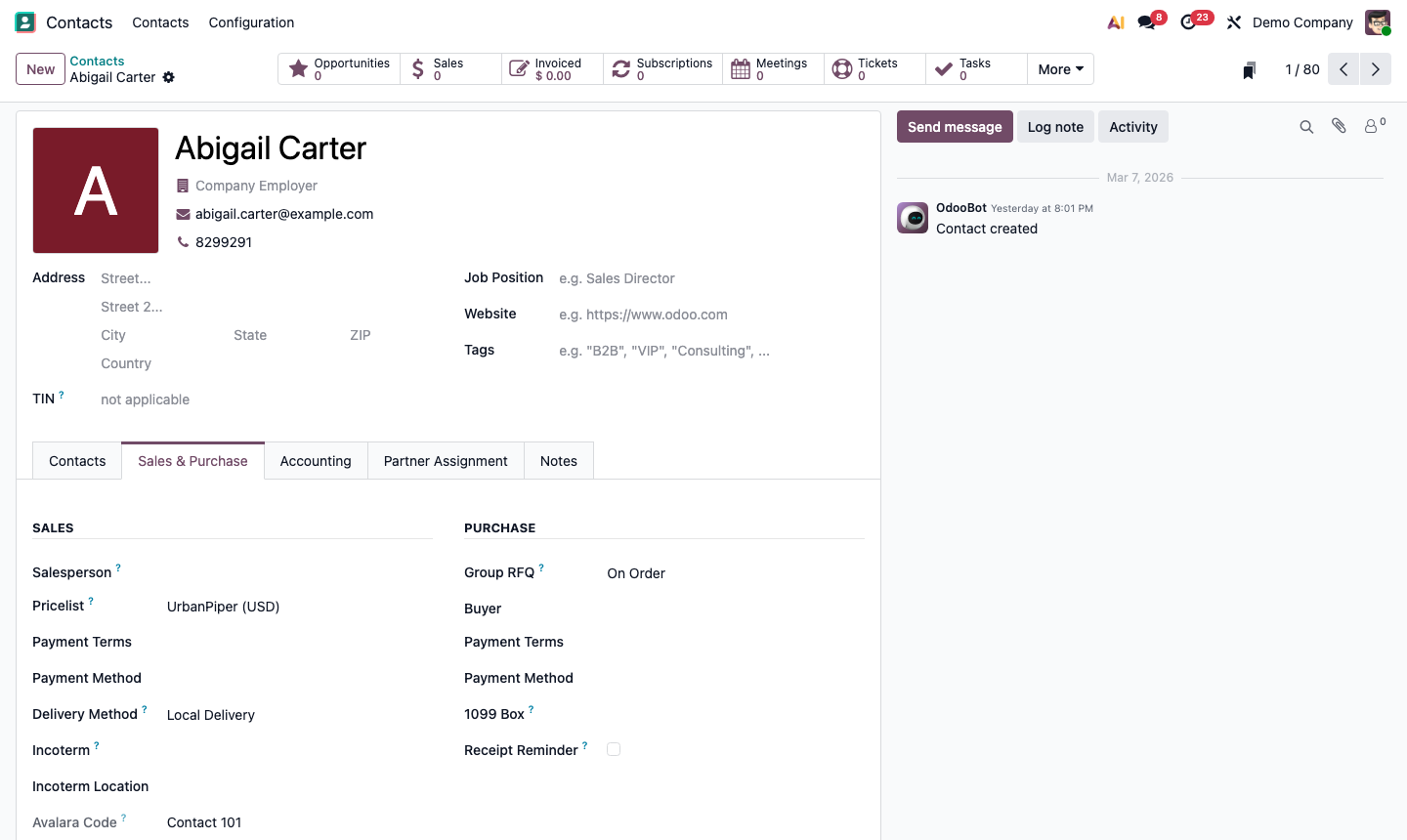Switch to the Accounting tab
1407x840 pixels.
coord(315,460)
